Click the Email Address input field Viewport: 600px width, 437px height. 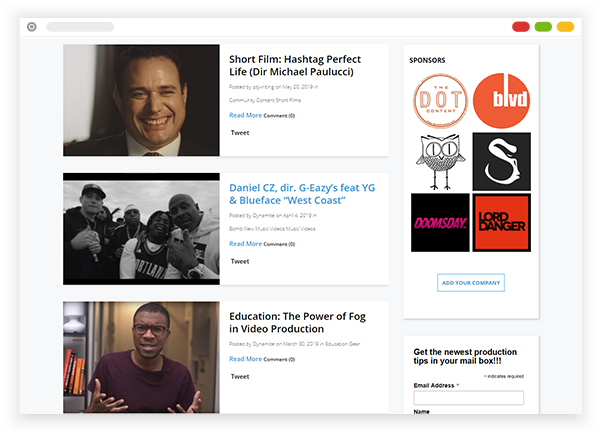click(468, 398)
